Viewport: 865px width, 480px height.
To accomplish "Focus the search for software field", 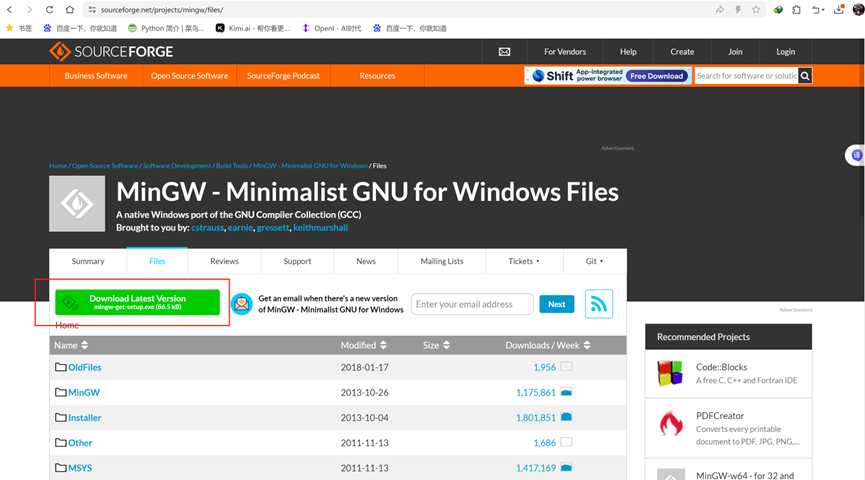I will pos(746,76).
